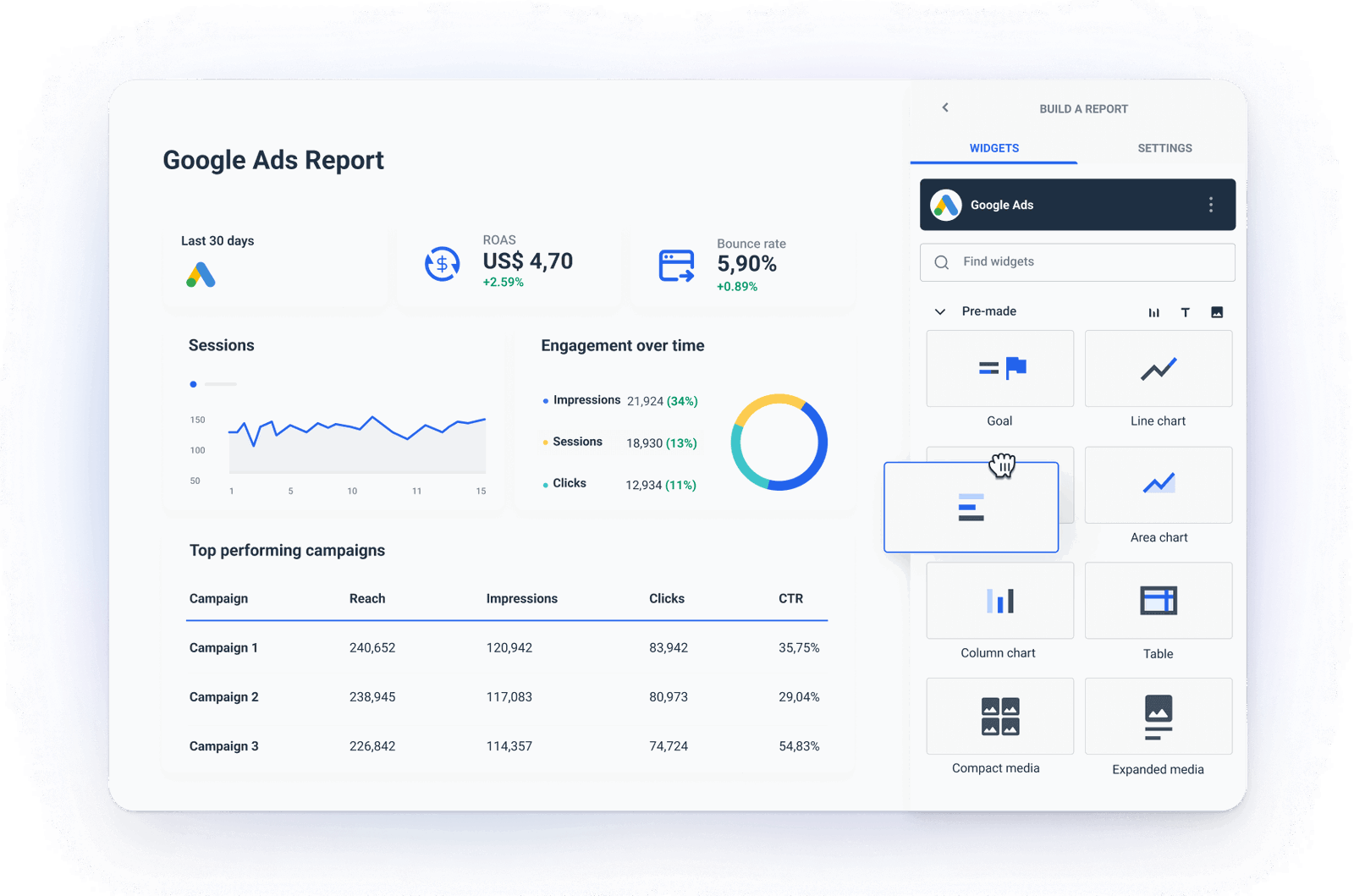Image resolution: width=1354 pixels, height=896 pixels.
Task: Toggle the Sessions metric in Engagement legend
Action: click(576, 442)
